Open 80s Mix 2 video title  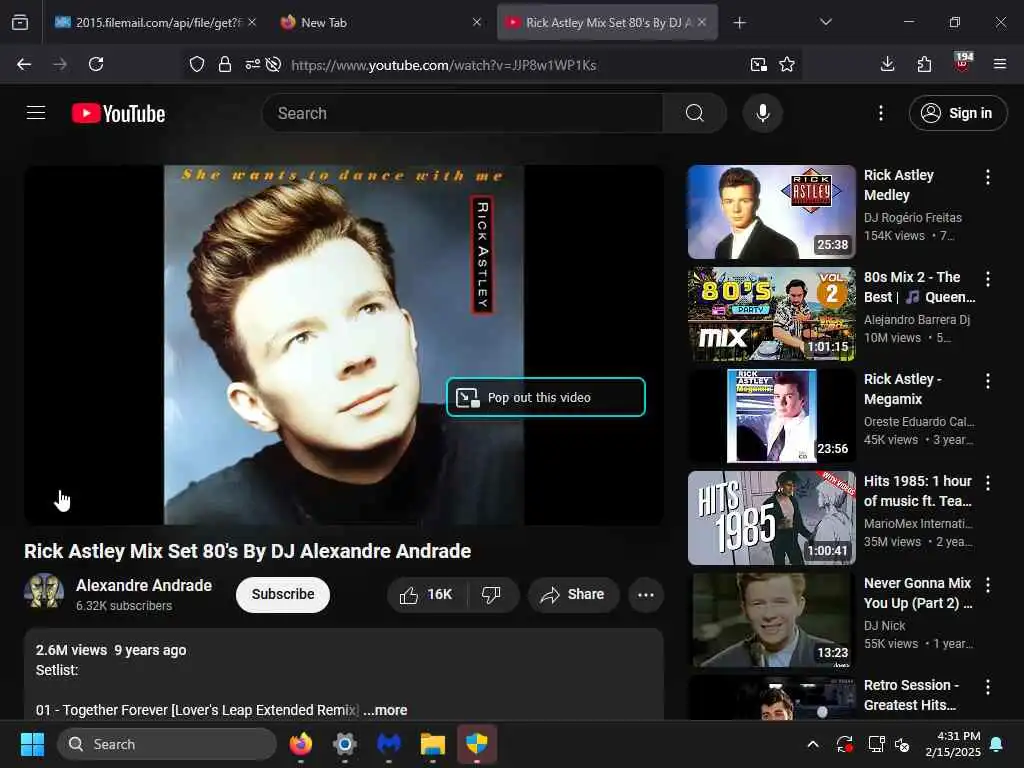pos(919,287)
